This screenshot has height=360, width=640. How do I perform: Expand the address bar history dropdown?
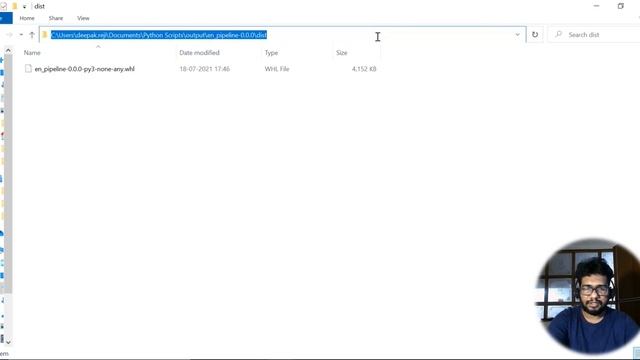tap(518, 35)
